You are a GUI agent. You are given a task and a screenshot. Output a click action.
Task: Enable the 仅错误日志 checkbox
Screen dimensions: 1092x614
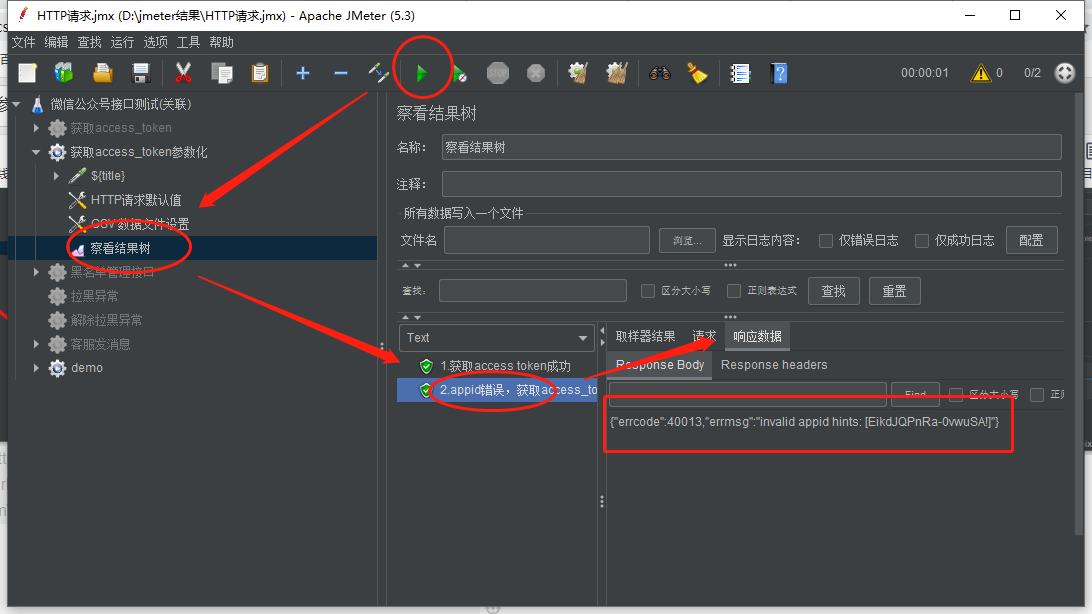[826, 241]
